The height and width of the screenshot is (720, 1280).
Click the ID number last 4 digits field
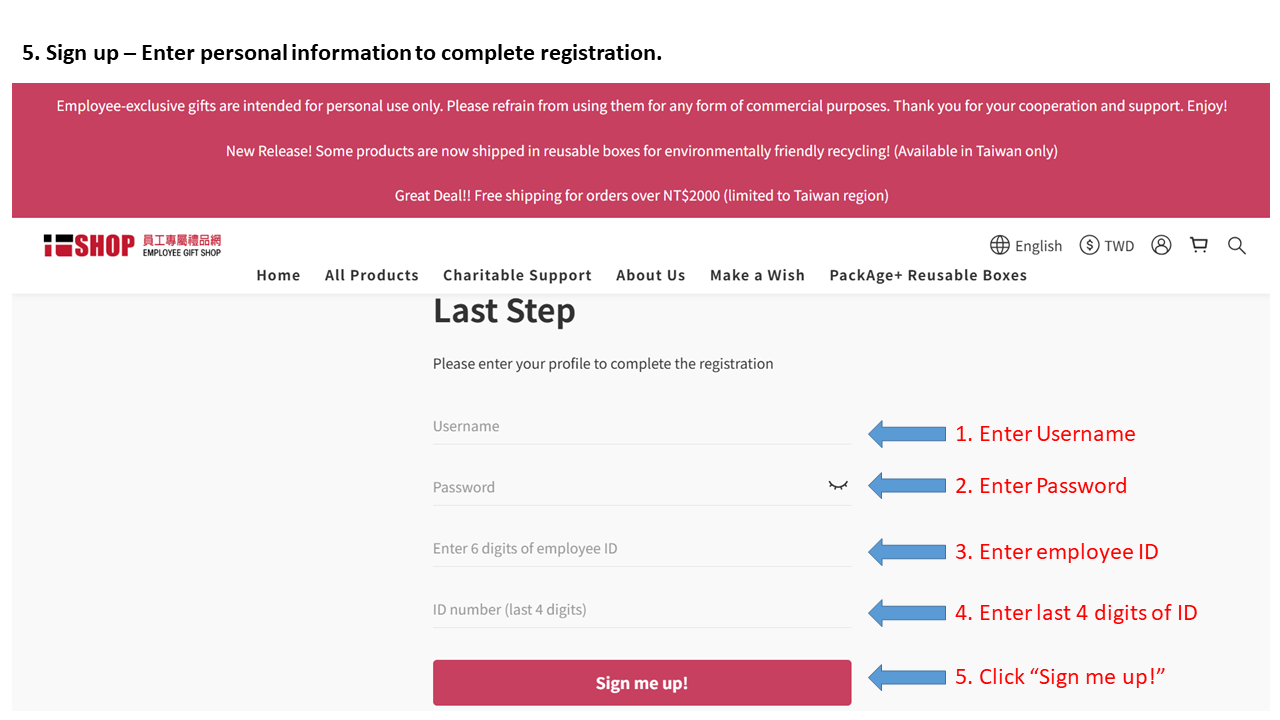(640, 610)
